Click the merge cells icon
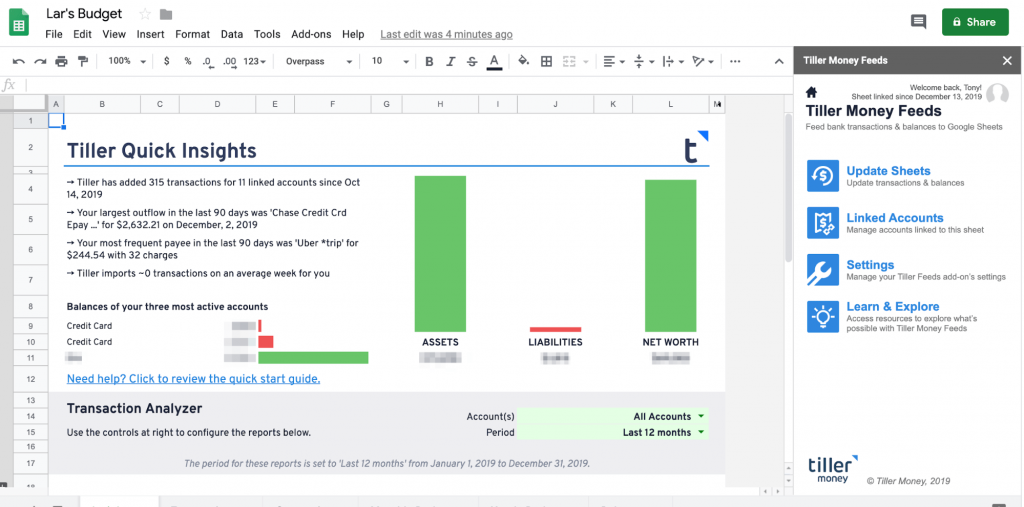The height and width of the screenshot is (507, 1024). pos(569,61)
